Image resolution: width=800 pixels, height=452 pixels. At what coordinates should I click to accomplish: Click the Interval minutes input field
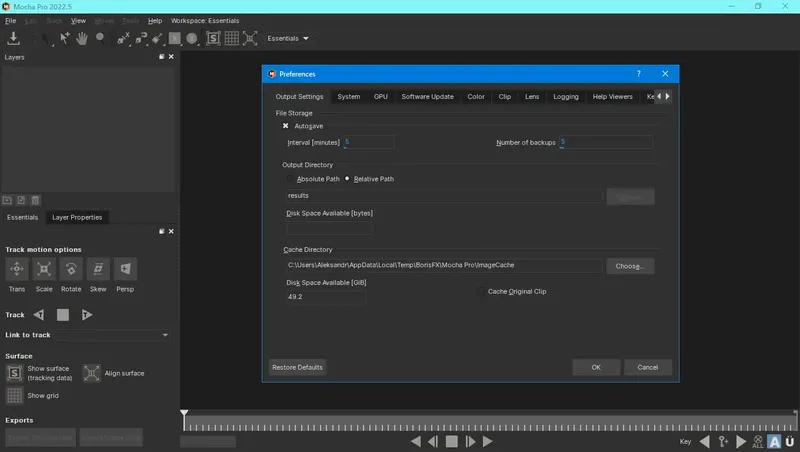pyautogui.click(x=368, y=142)
